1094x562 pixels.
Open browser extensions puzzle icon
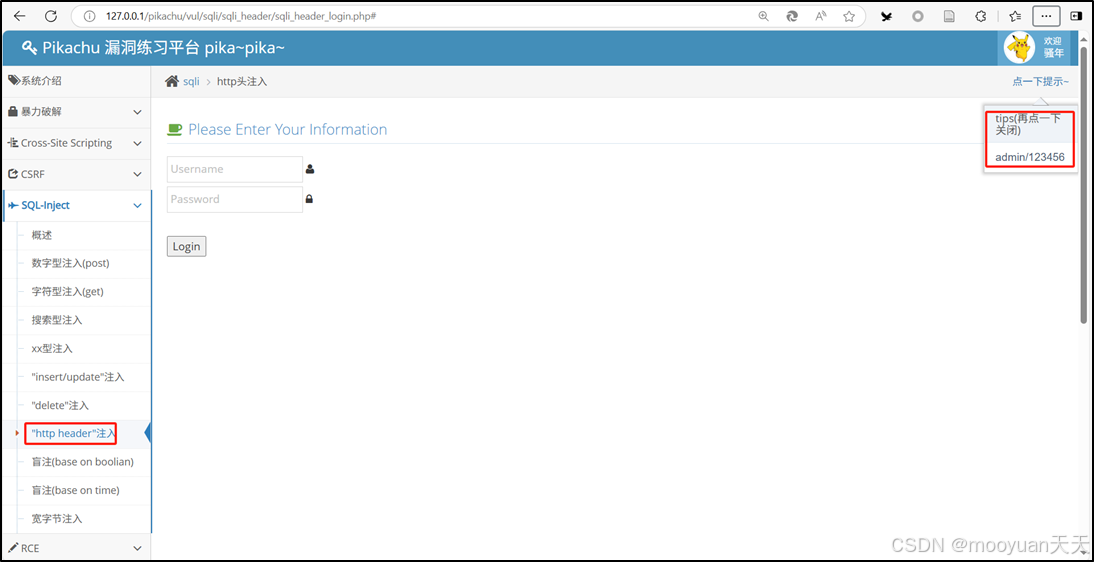pyautogui.click(x=980, y=15)
